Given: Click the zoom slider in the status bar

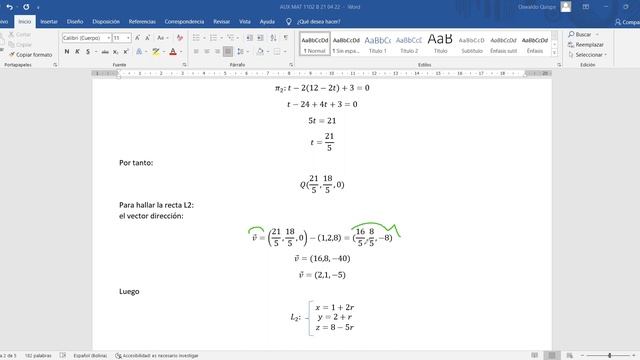Looking at the screenshot, I should coord(609,356).
